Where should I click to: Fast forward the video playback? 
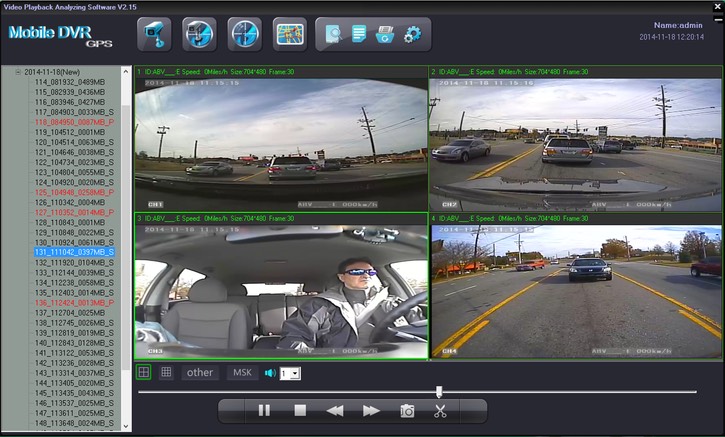(371, 411)
